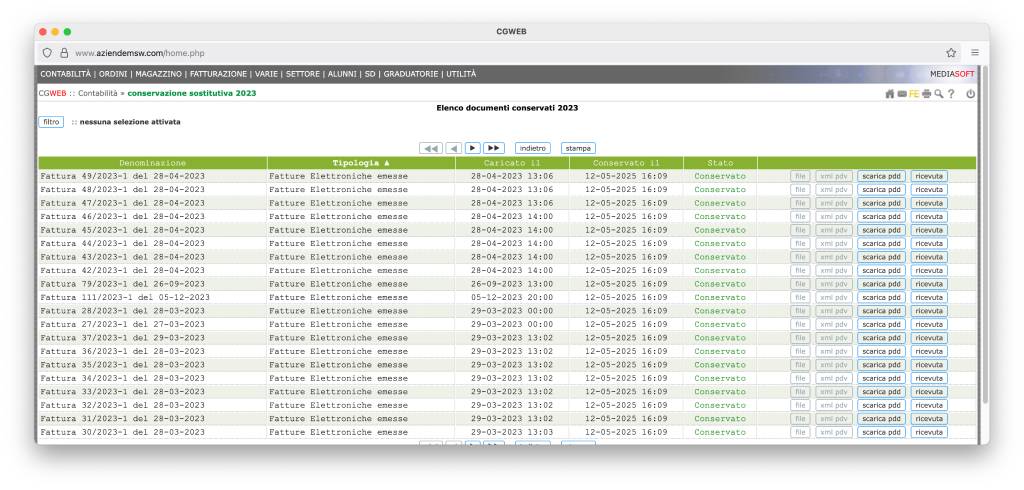This screenshot has width=1024, height=490.
Task: Bookmark the page with the star icon
Action: coord(951,52)
